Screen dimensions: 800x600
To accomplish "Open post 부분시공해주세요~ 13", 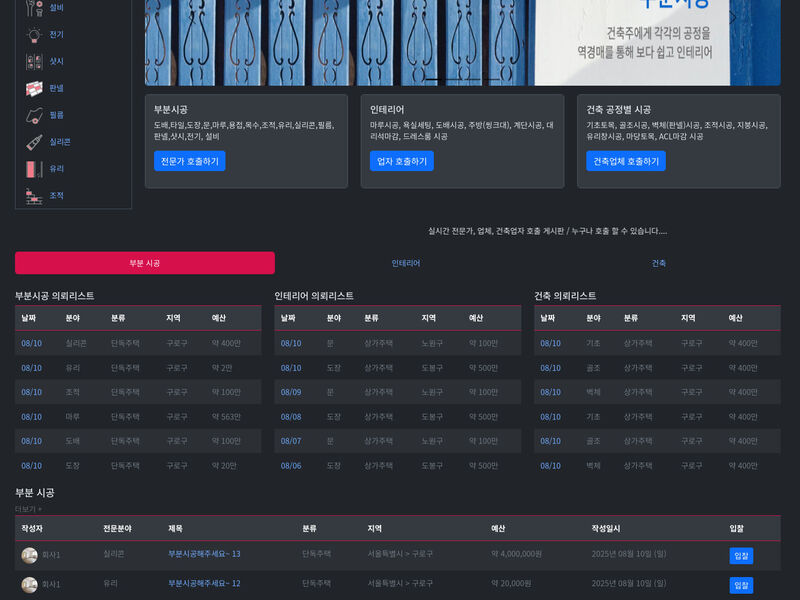I will 204,554.
